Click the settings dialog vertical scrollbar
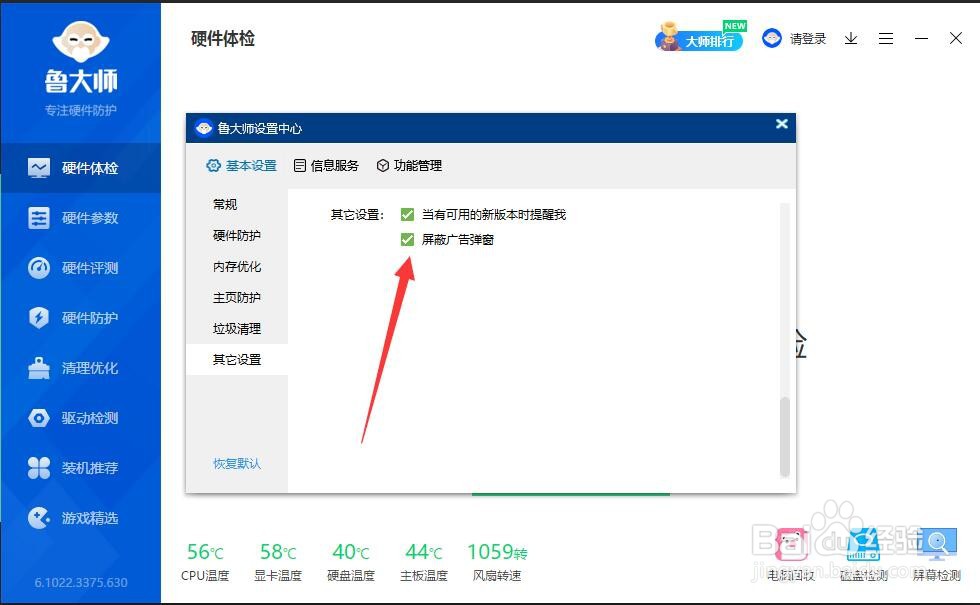The image size is (980, 605). (x=785, y=436)
